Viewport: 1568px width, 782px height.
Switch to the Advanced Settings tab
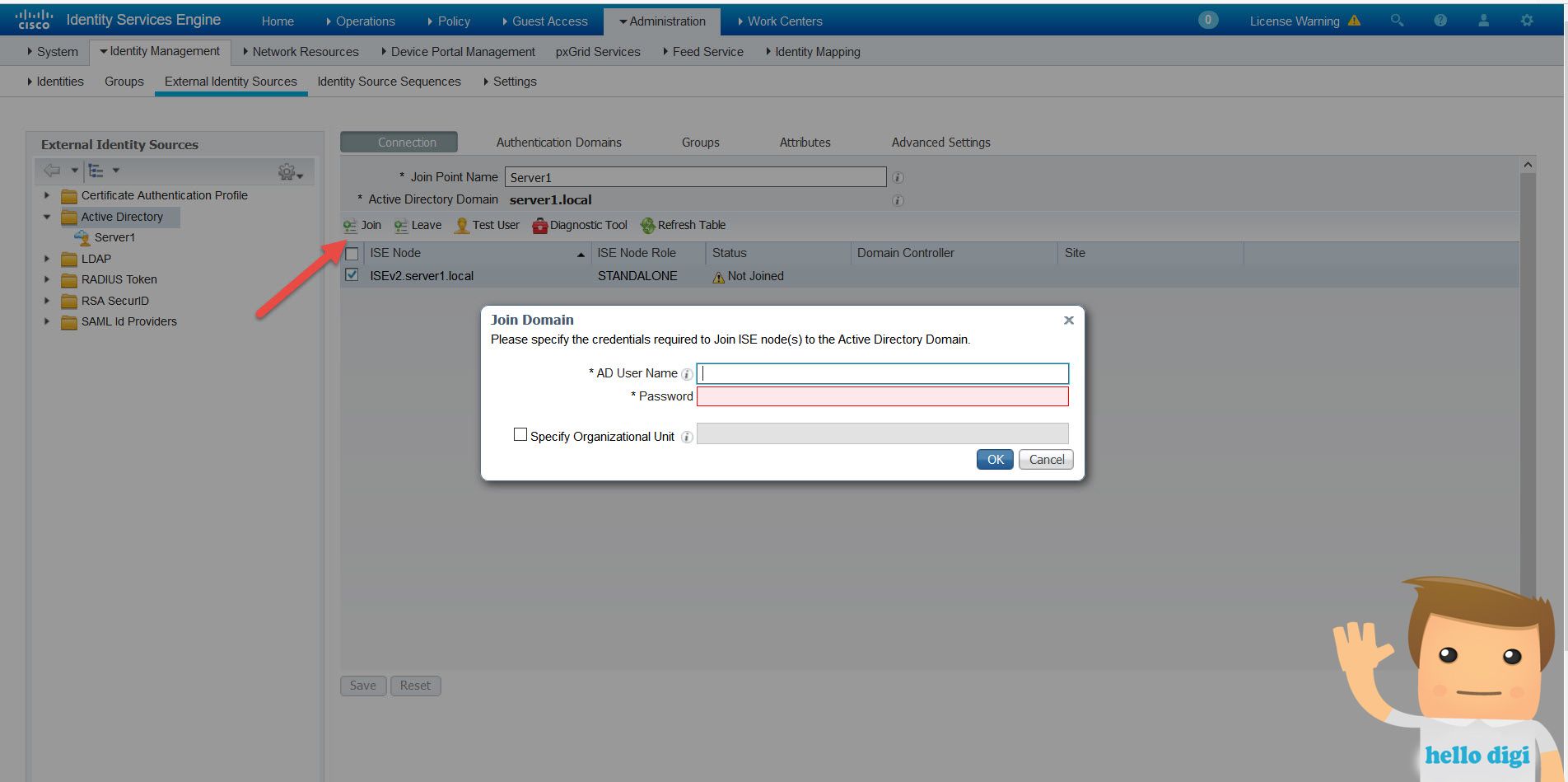940,143
